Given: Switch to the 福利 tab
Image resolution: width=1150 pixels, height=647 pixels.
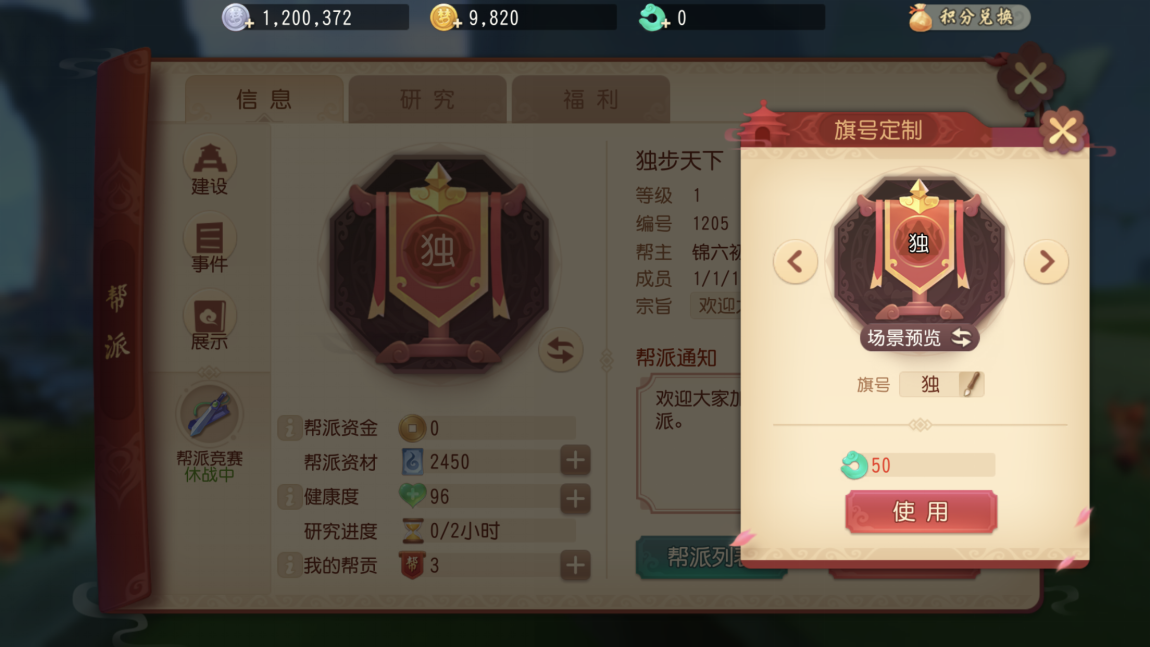Looking at the screenshot, I should tap(590, 99).
